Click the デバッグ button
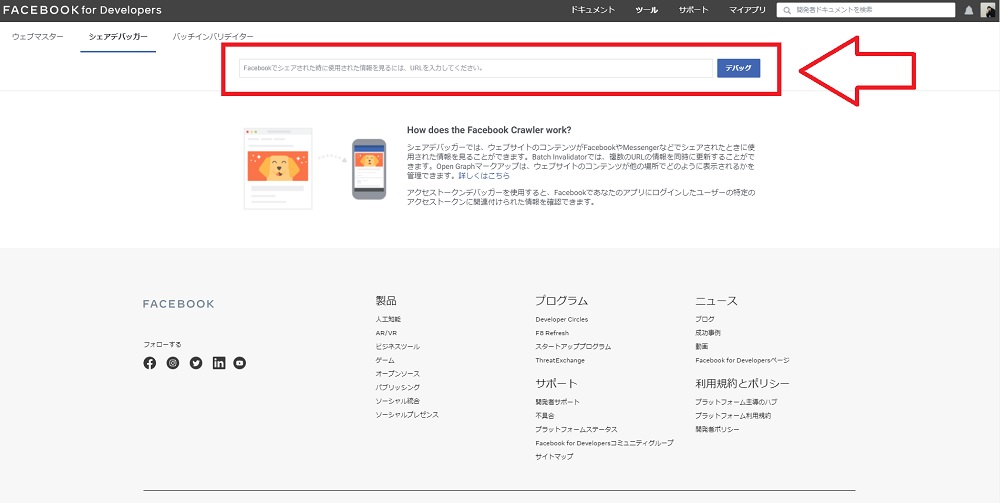 (739, 68)
